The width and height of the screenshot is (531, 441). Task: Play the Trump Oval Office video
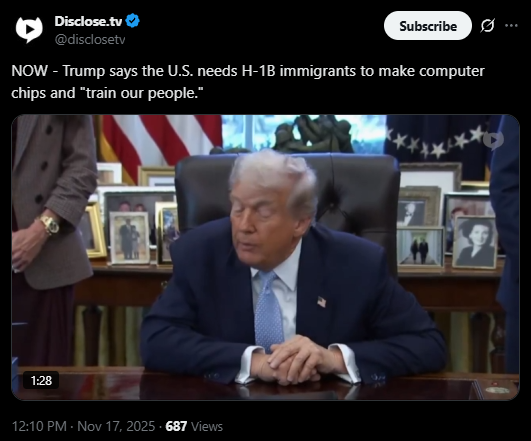266,257
